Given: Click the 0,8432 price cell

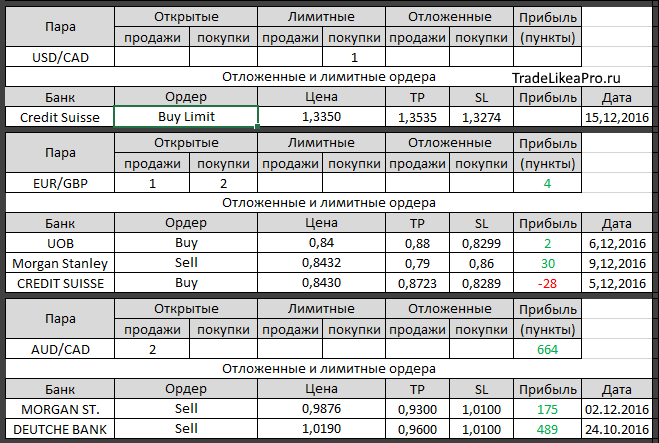Looking at the screenshot, I should [322, 263].
